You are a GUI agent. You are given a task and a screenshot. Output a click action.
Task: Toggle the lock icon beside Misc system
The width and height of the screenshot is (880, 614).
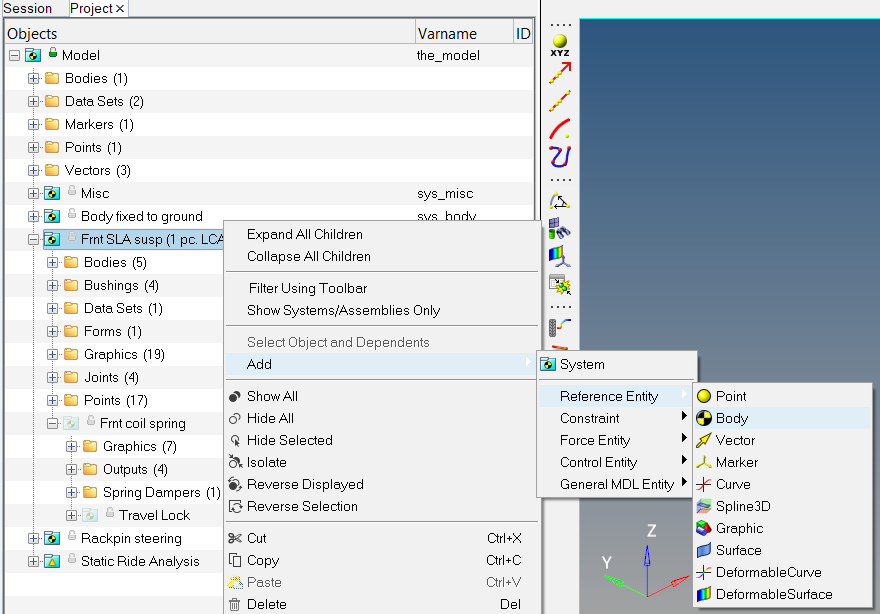coord(72,192)
